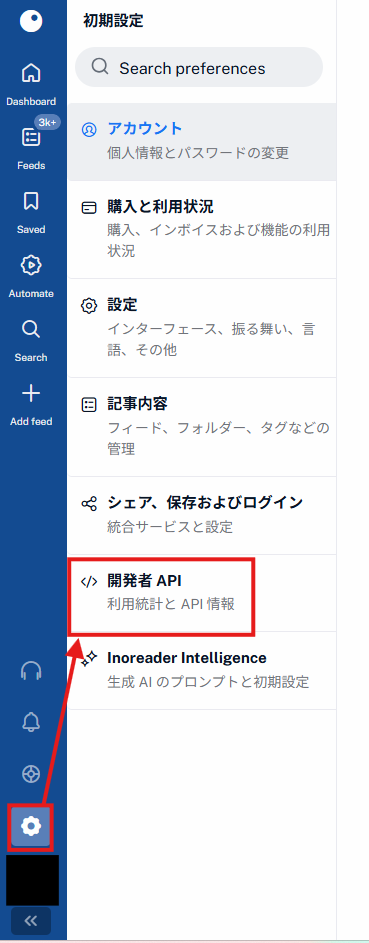Open the notifications bell icon

31,722
